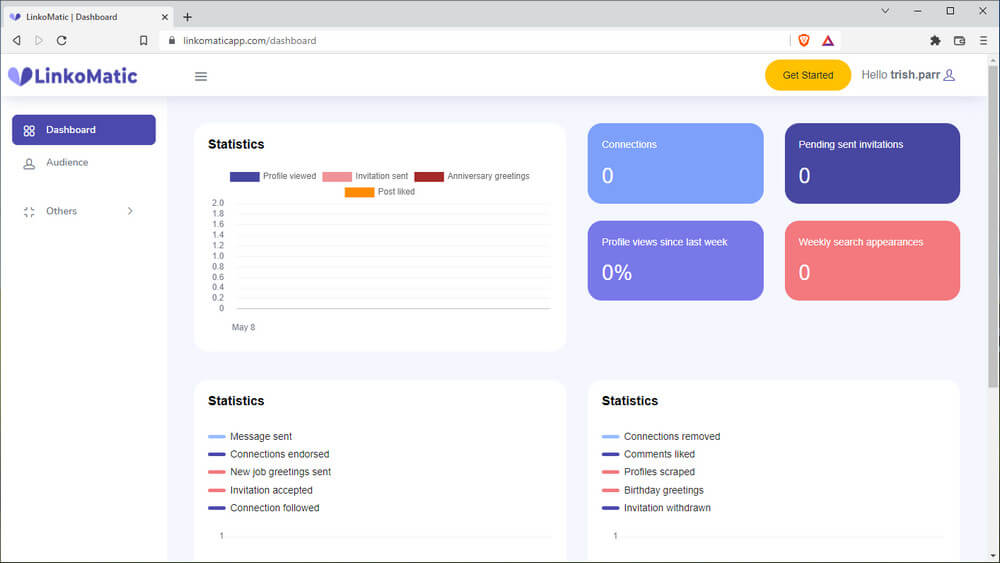The height and width of the screenshot is (563, 1000).
Task: Click the scrollbar down arrow
Action: pyautogui.click(x=993, y=557)
